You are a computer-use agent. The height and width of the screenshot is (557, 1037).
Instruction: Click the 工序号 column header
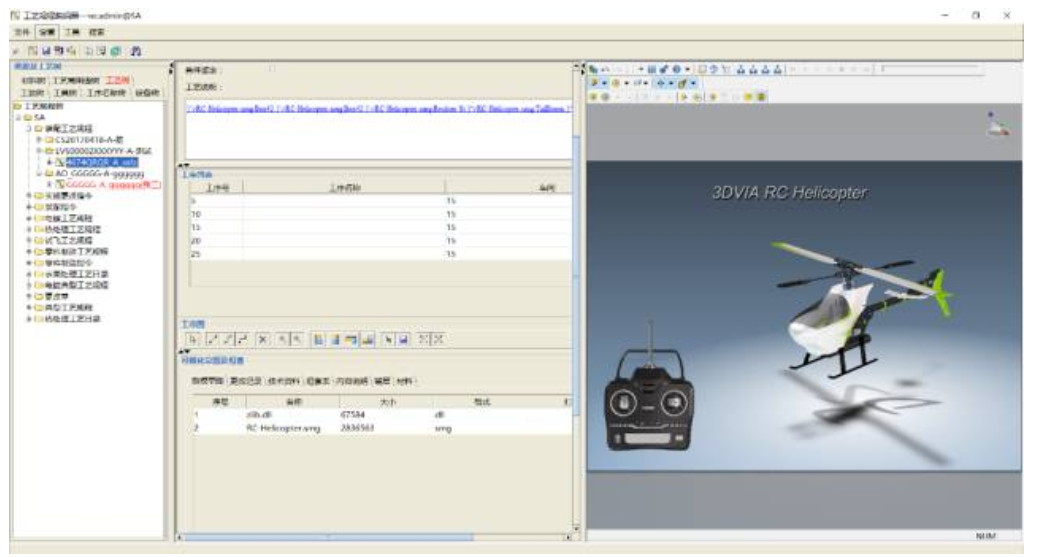coord(218,188)
